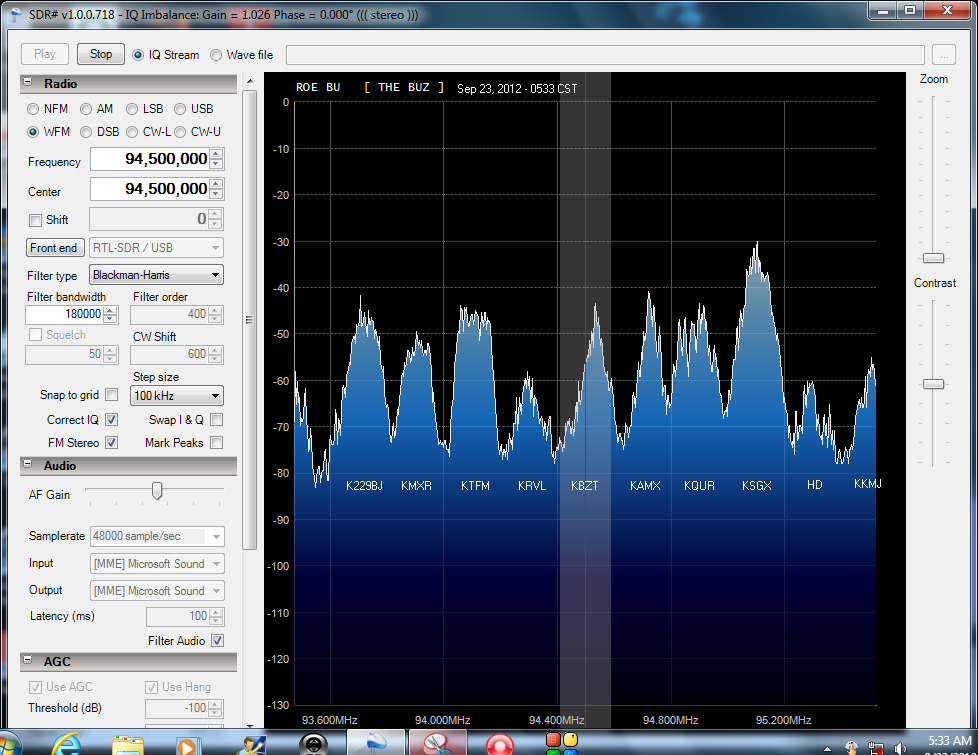
Task: Adjust the Zoom slider handle
Action: click(933, 258)
